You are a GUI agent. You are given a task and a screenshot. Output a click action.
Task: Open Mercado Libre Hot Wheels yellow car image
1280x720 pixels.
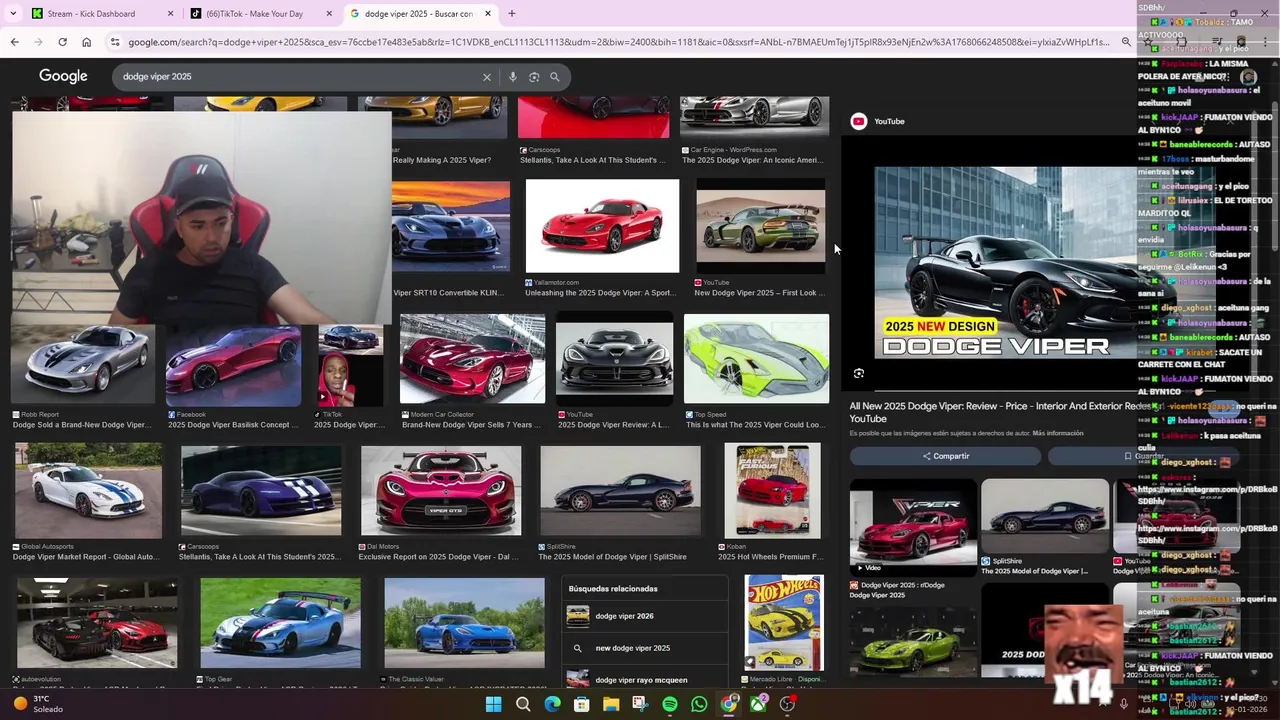click(784, 622)
